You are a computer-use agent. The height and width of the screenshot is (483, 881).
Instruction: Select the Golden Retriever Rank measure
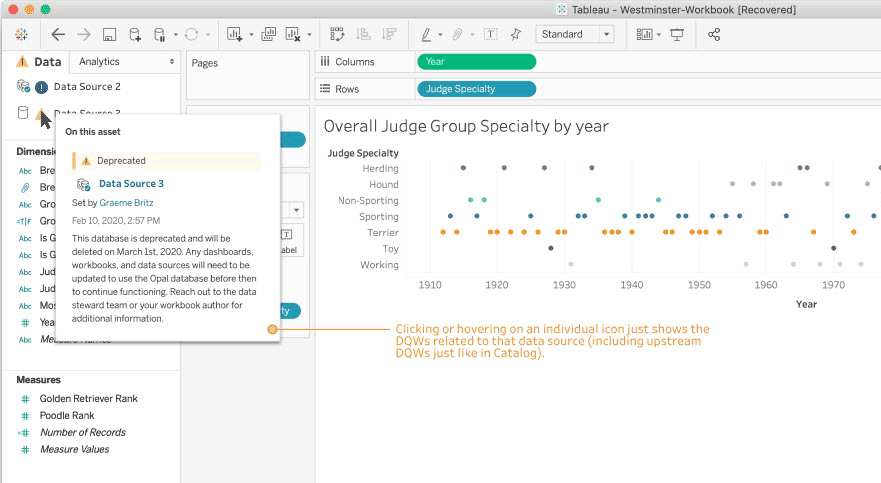[x=88, y=399]
